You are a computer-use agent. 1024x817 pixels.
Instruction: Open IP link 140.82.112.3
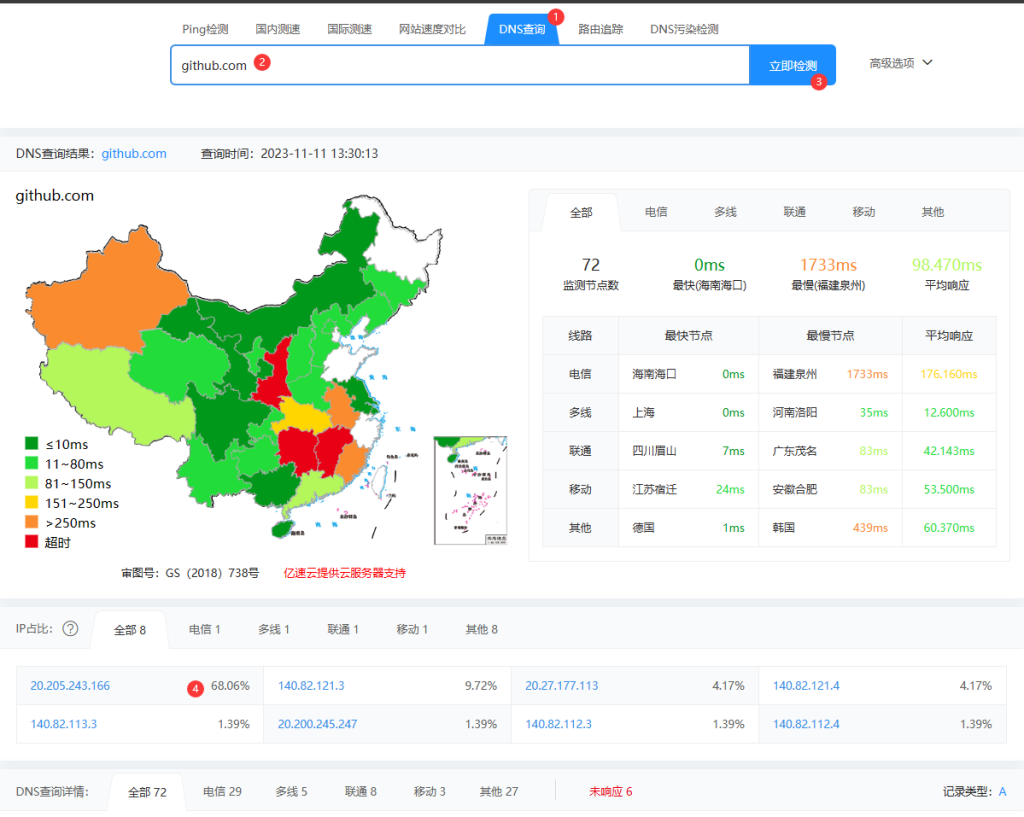click(x=558, y=724)
